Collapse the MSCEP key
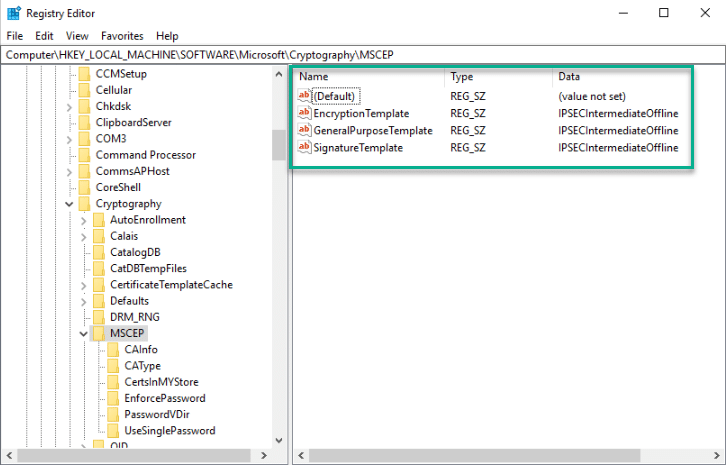Screen dimensions: 726x465 coord(83,333)
